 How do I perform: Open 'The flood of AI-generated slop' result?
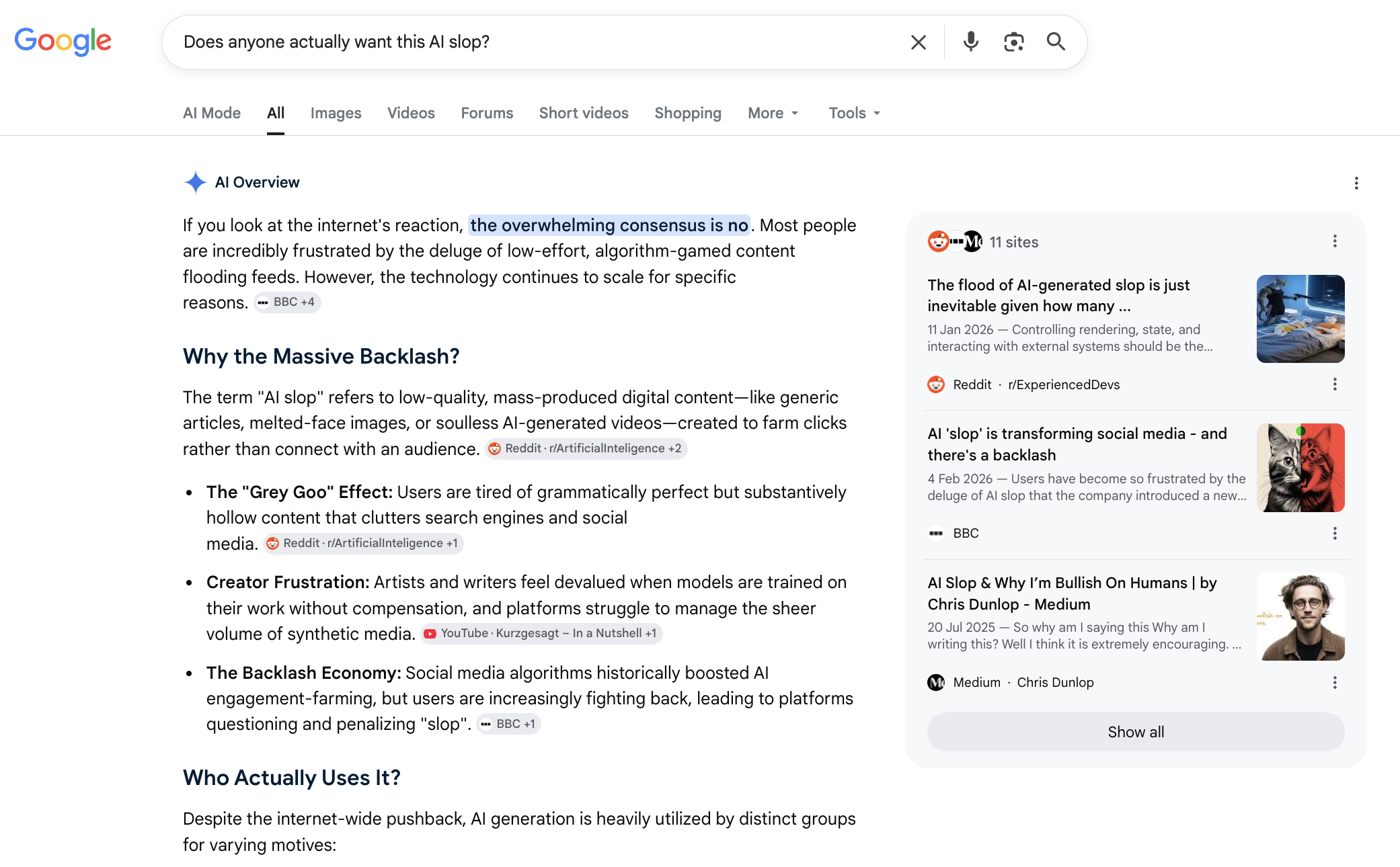point(1058,295)
